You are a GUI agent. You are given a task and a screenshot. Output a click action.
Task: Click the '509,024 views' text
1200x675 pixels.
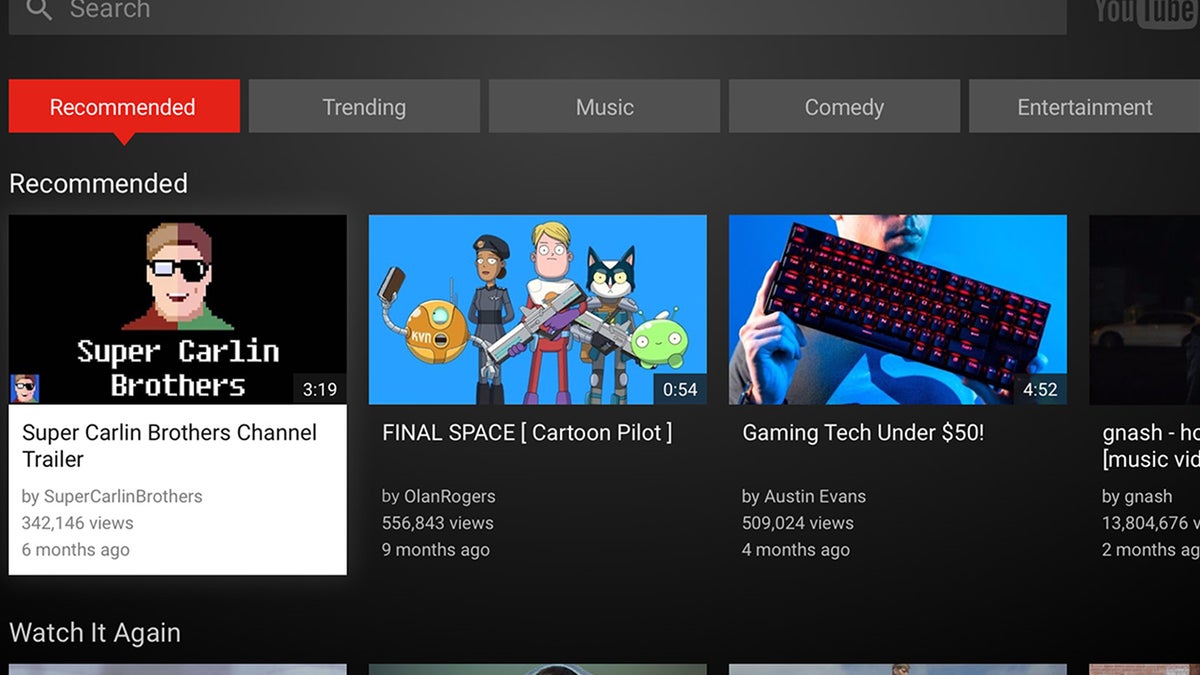pyautogui.click(x=798, y=523)
